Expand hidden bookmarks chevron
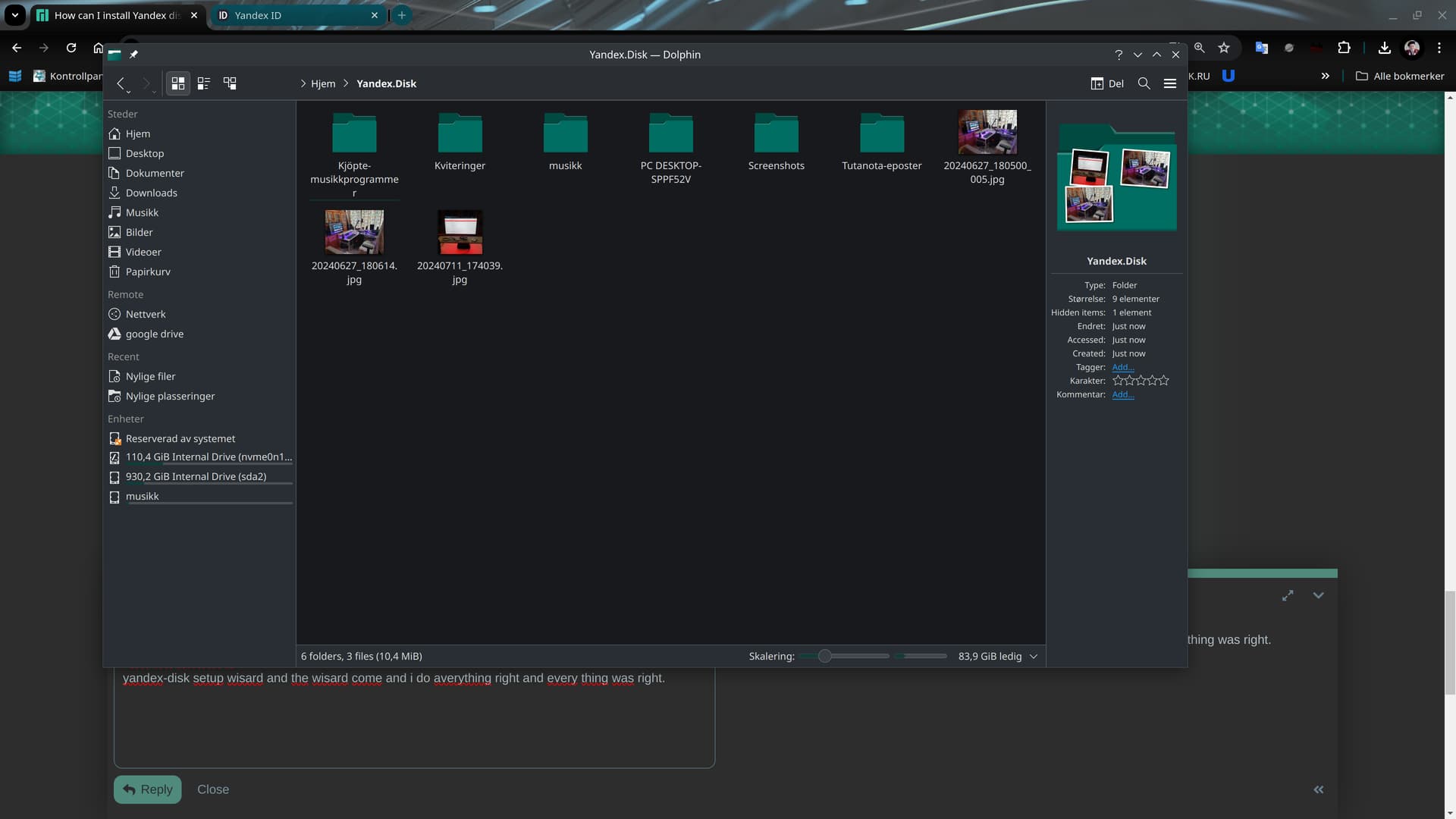The width and height of the screenshot is (1456, 819). click(x=1325, y=76)
